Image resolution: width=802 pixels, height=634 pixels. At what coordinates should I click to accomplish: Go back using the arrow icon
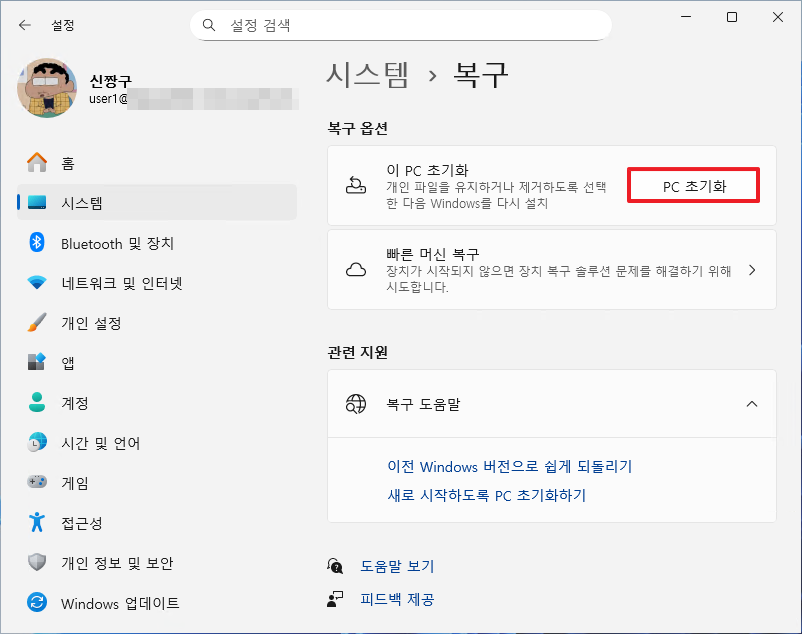pos(25,25)
